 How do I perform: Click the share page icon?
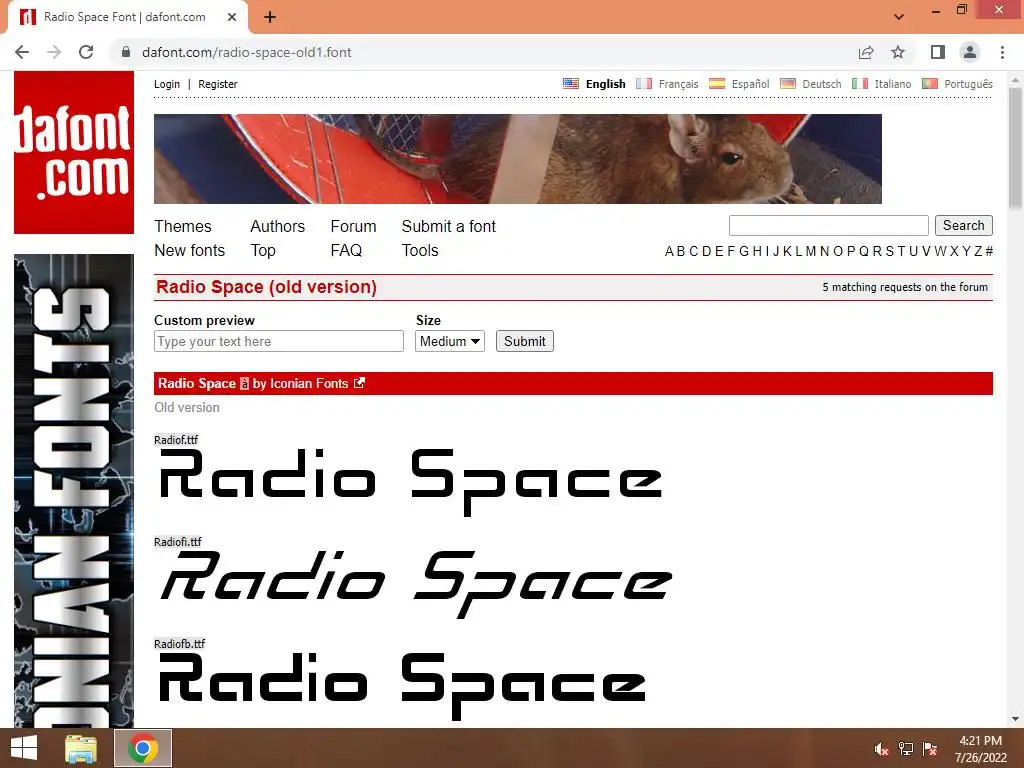pyautogui.click(x=866, y=52)
